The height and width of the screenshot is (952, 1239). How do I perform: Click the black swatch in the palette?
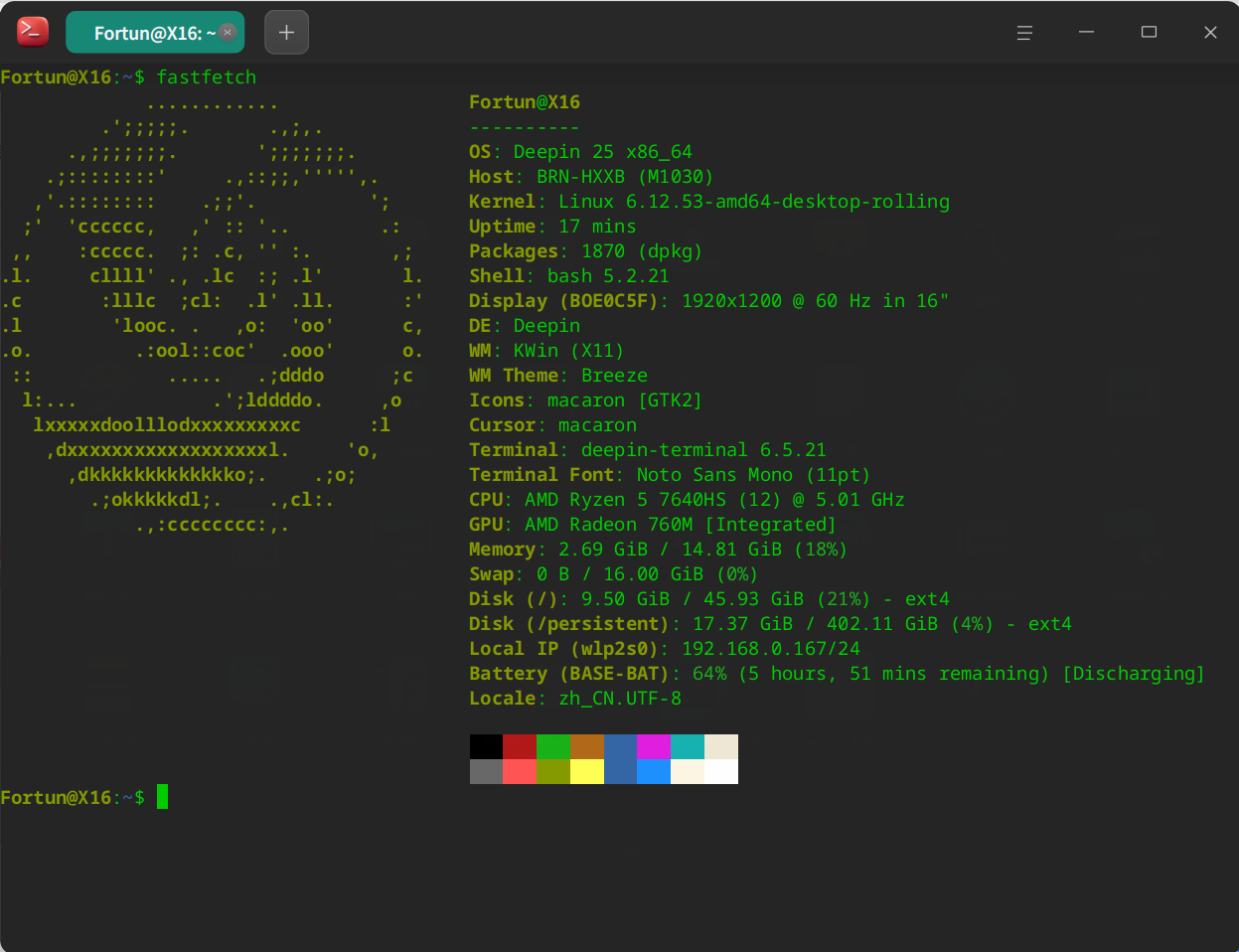[x=486, y=746]
